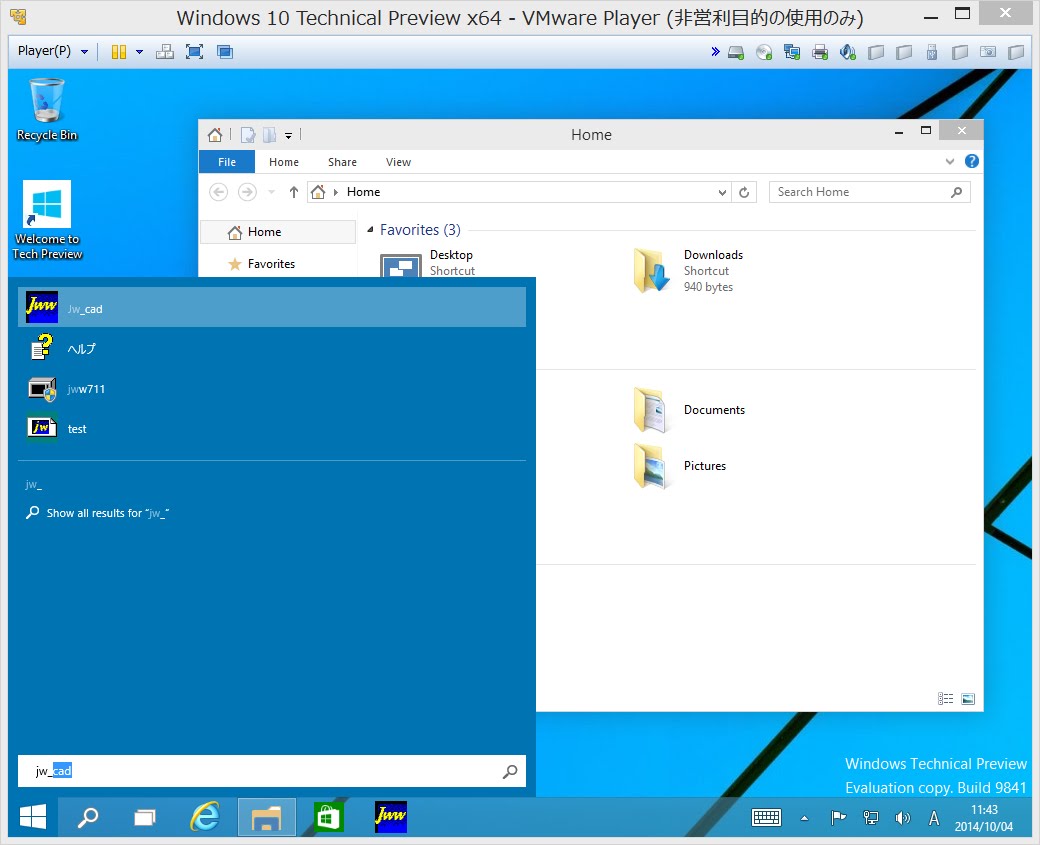Show hidden tray icons arrow
Image resolution: width=1040 pixels, height=845 pixels.
[x=804, y=818]
